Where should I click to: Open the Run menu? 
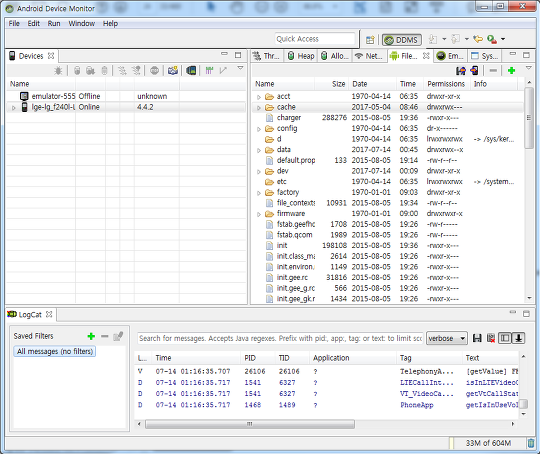54,23
